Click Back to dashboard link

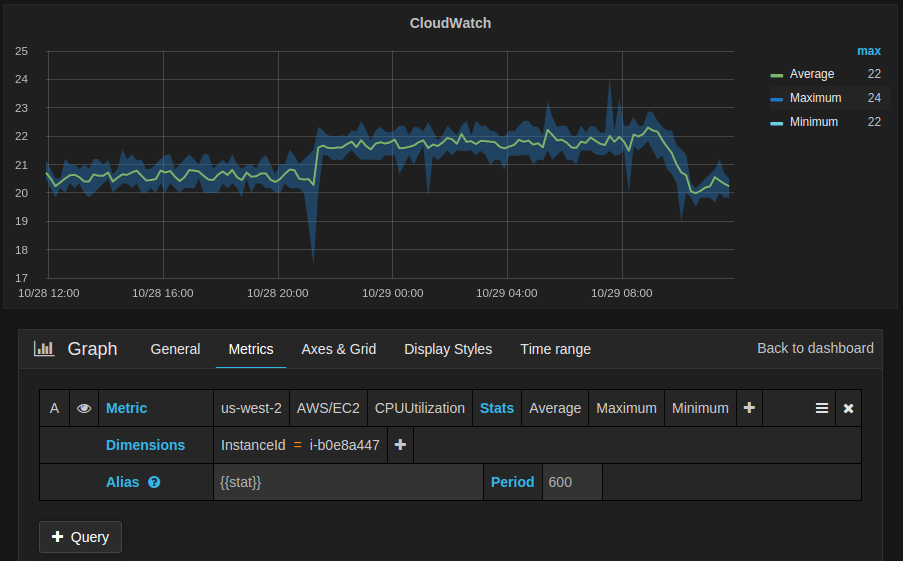(815, 348)
